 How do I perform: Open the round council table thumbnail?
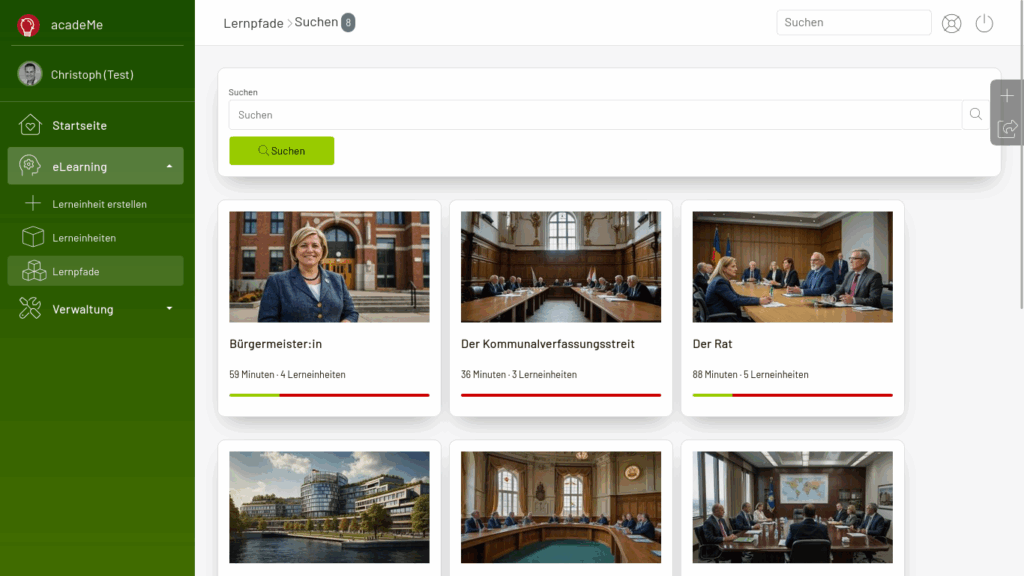561,507
